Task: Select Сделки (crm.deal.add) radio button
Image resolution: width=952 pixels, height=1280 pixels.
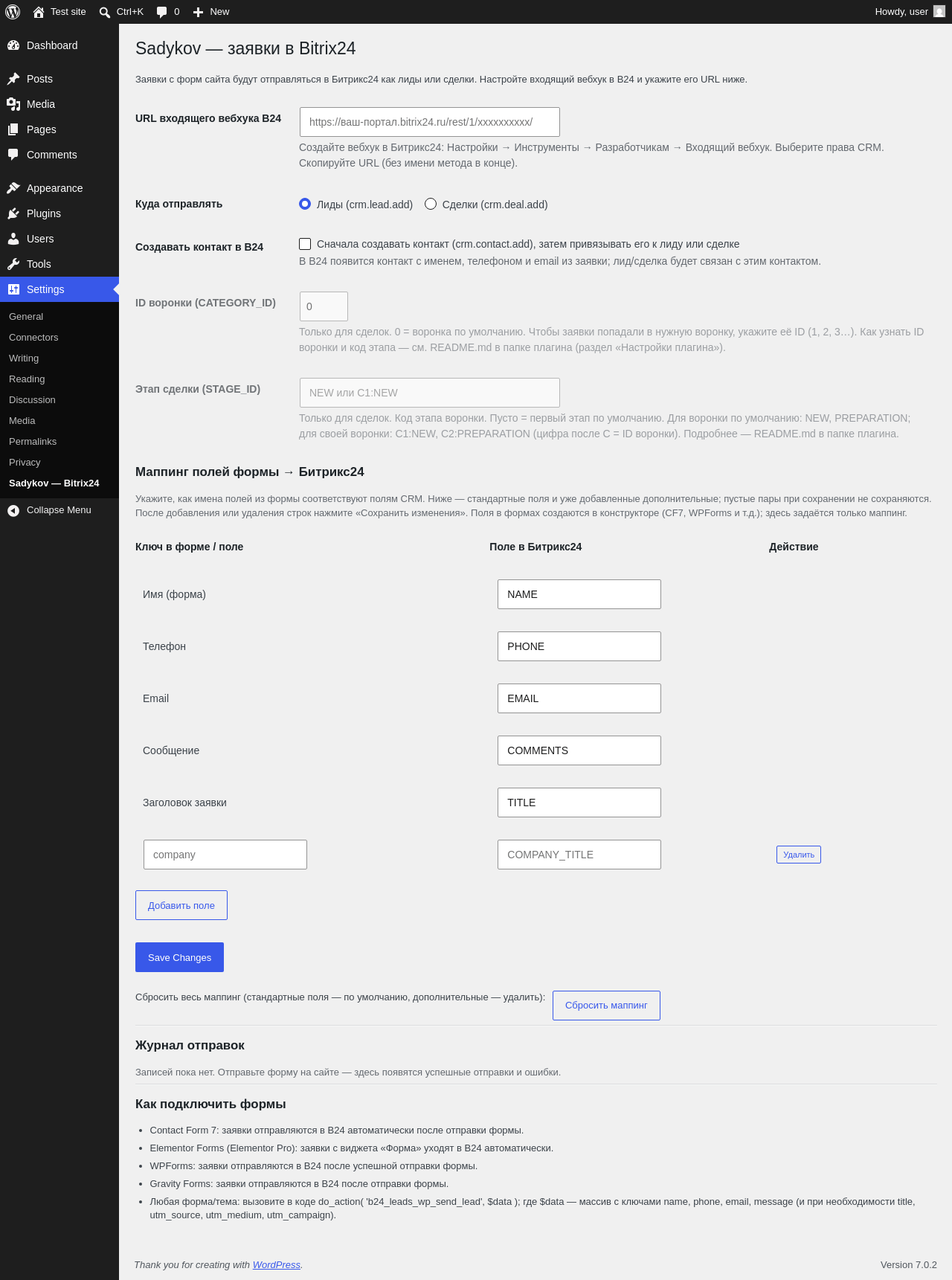Action: point(431,204)
